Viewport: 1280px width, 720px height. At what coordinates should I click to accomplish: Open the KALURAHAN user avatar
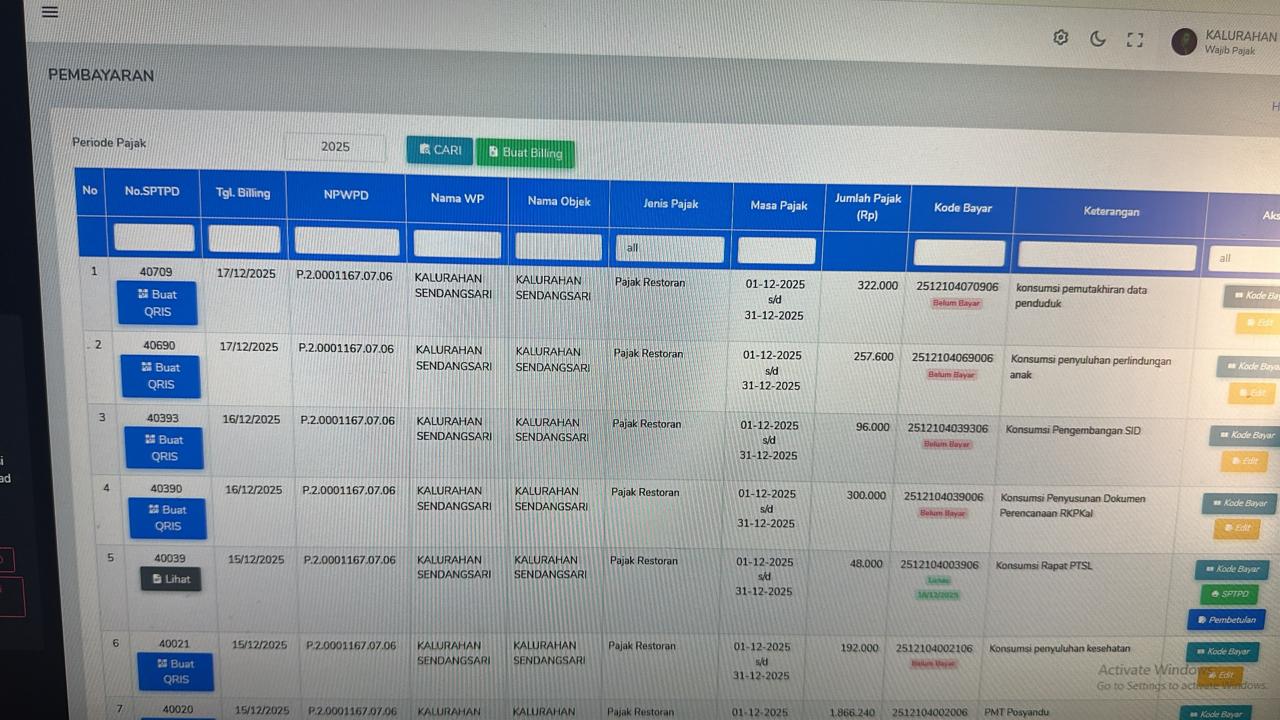[1184, 42]
